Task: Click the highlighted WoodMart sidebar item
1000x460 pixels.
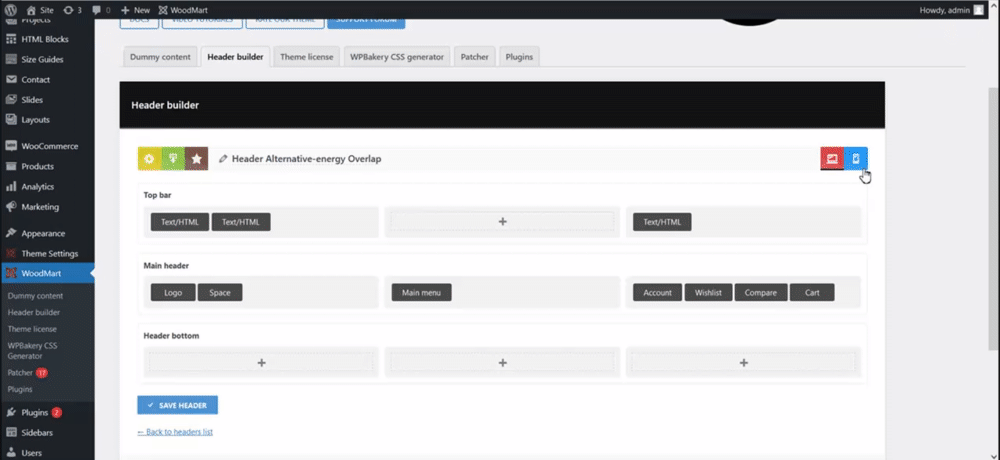Action: click(x=47, y=274)
